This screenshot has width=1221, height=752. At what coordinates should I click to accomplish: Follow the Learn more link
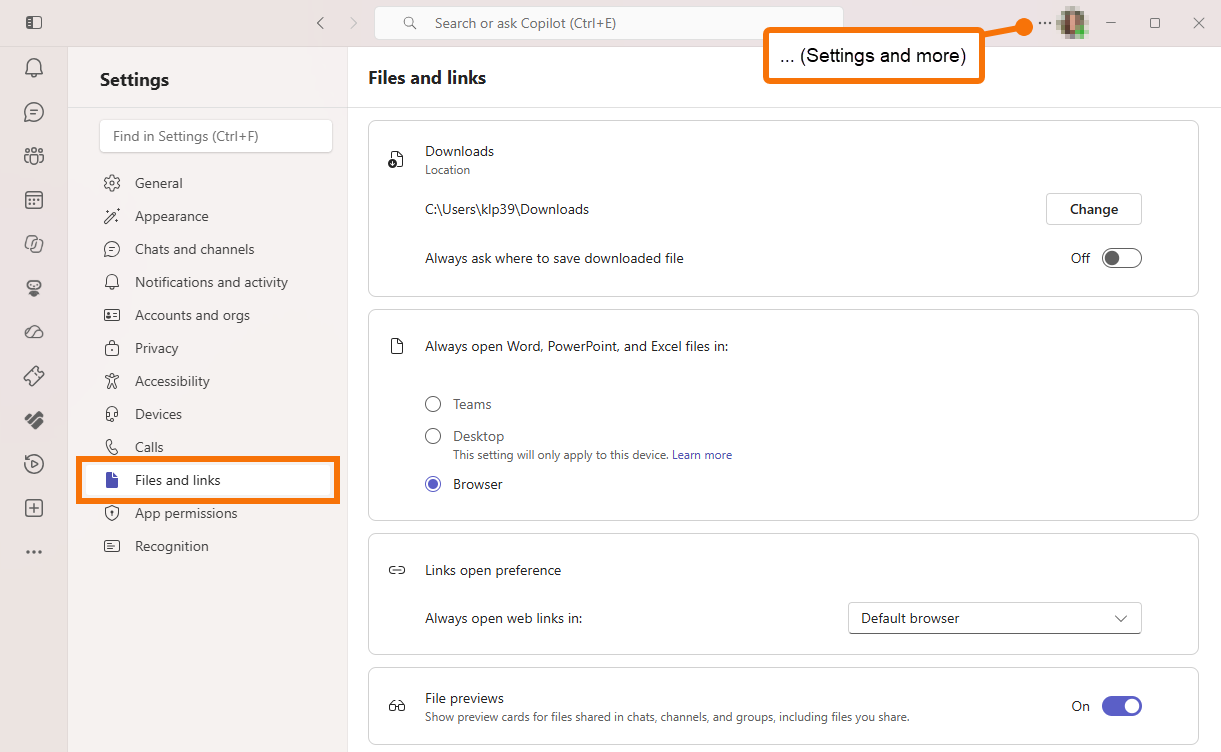[702, 455]
